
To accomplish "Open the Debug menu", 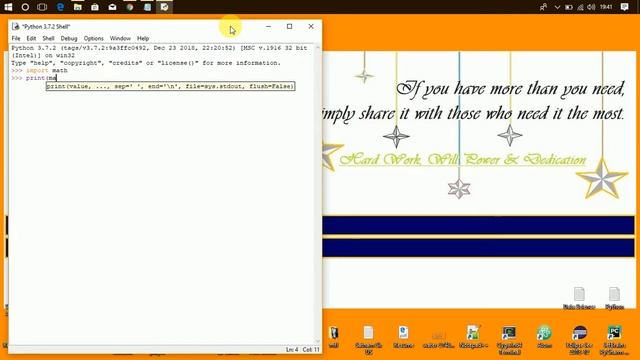I will click(x=69, y=38).
